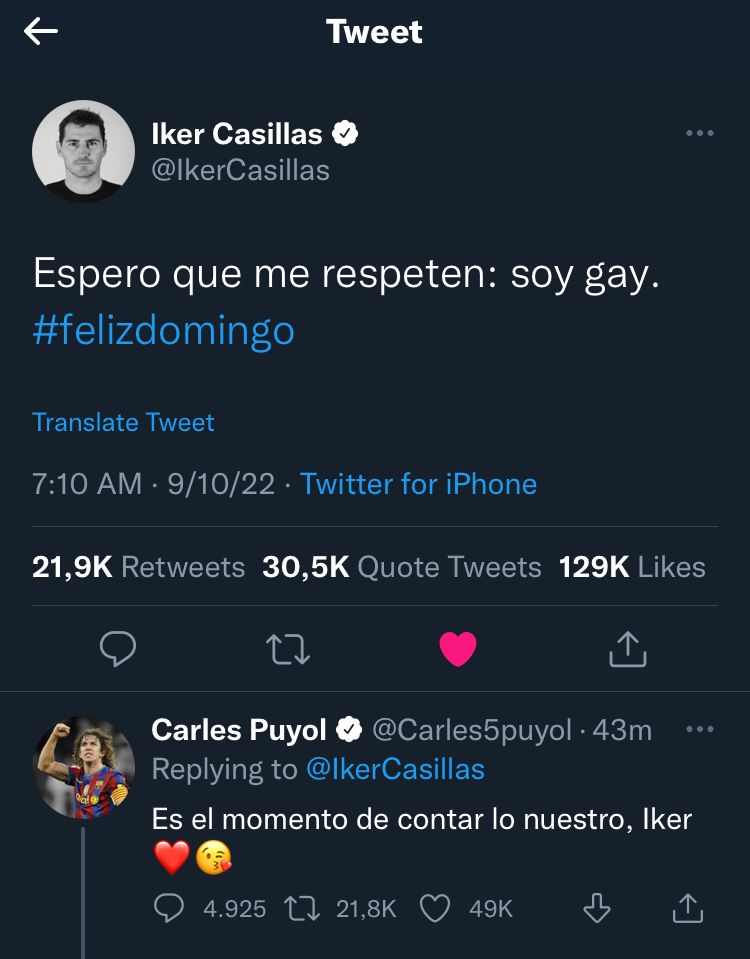Open Iker Casillas's profile picture
This screenshot has height=959, width=750.
point(84,152)
